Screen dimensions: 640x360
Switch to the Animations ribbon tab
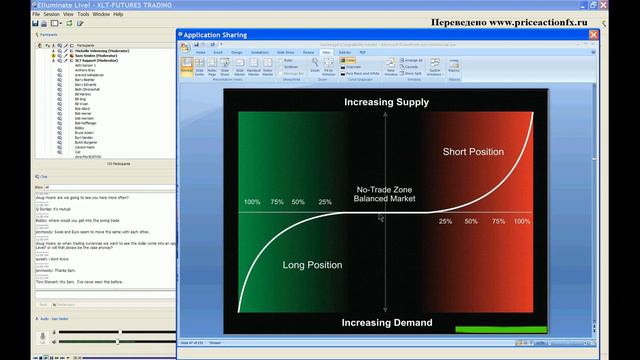click(x=260, y=53)
